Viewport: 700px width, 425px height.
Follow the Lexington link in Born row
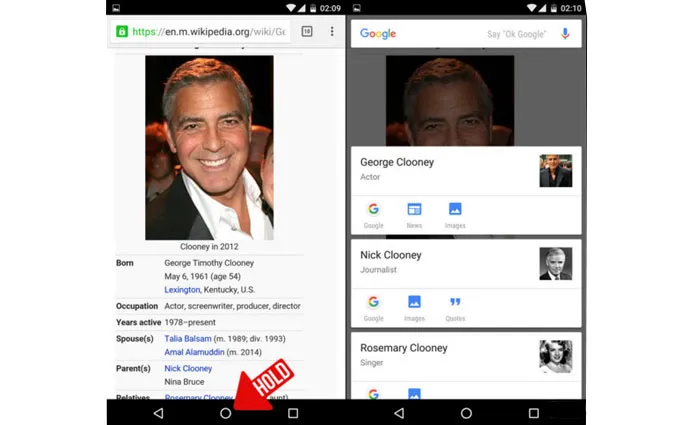(182, 289)
